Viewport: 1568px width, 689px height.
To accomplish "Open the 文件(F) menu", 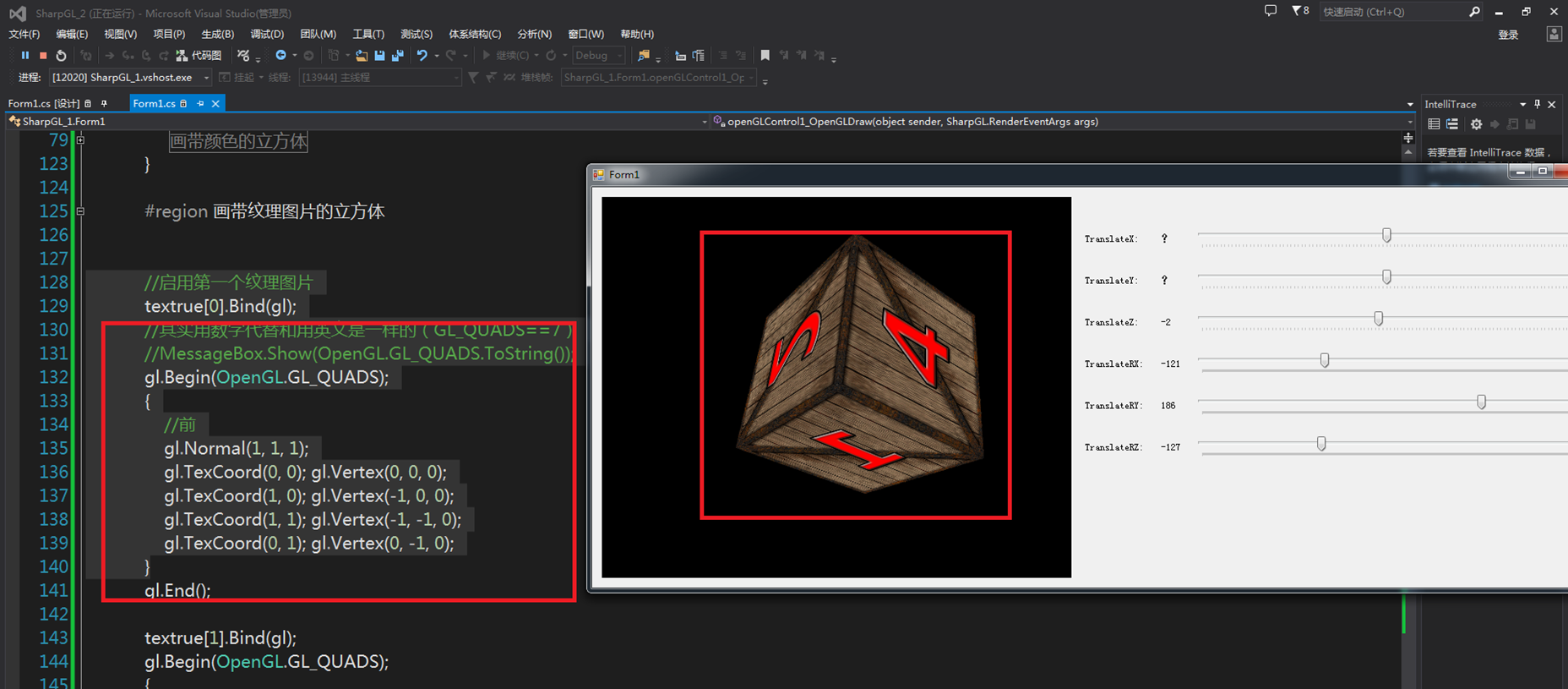I will 24,34.
